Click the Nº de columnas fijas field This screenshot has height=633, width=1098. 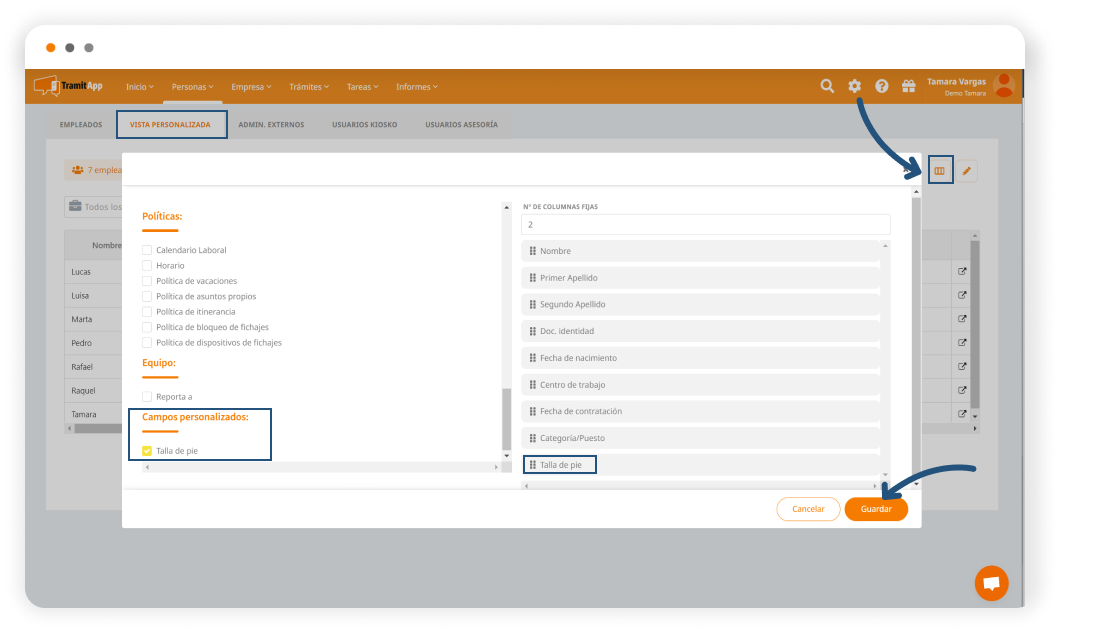tap(705, 225)
